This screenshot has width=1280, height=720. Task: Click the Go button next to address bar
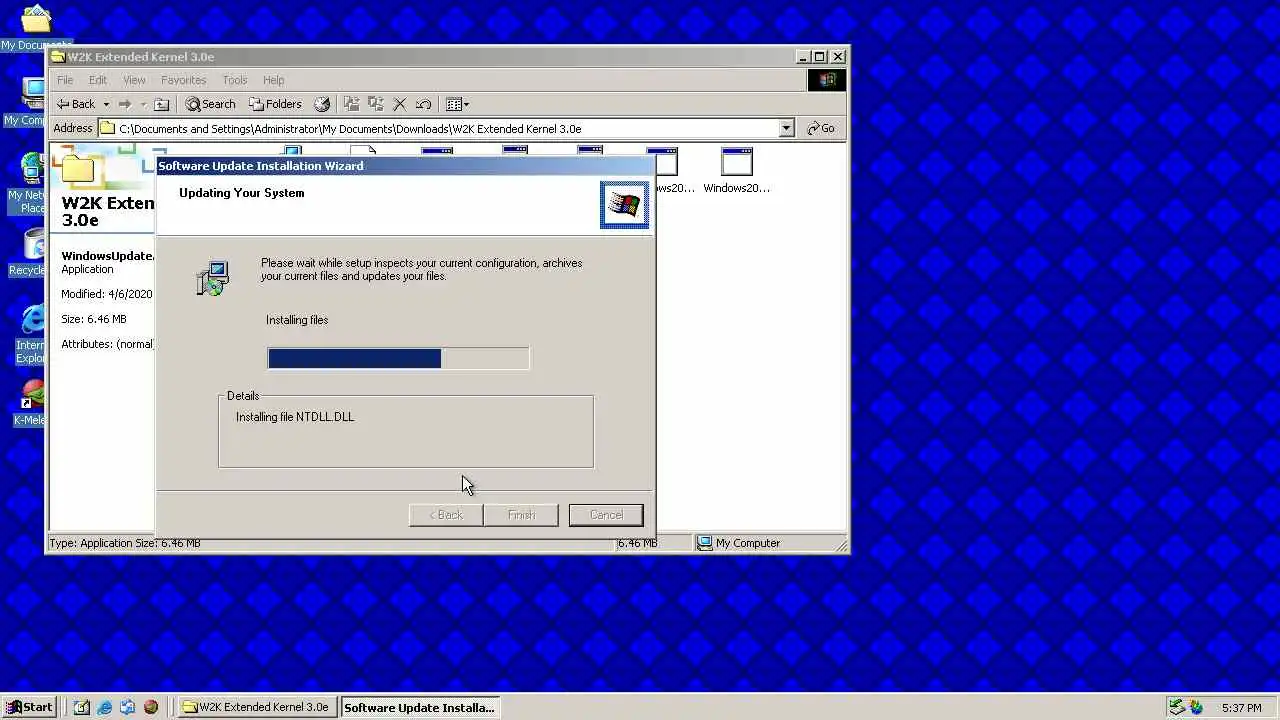(821, 128)
